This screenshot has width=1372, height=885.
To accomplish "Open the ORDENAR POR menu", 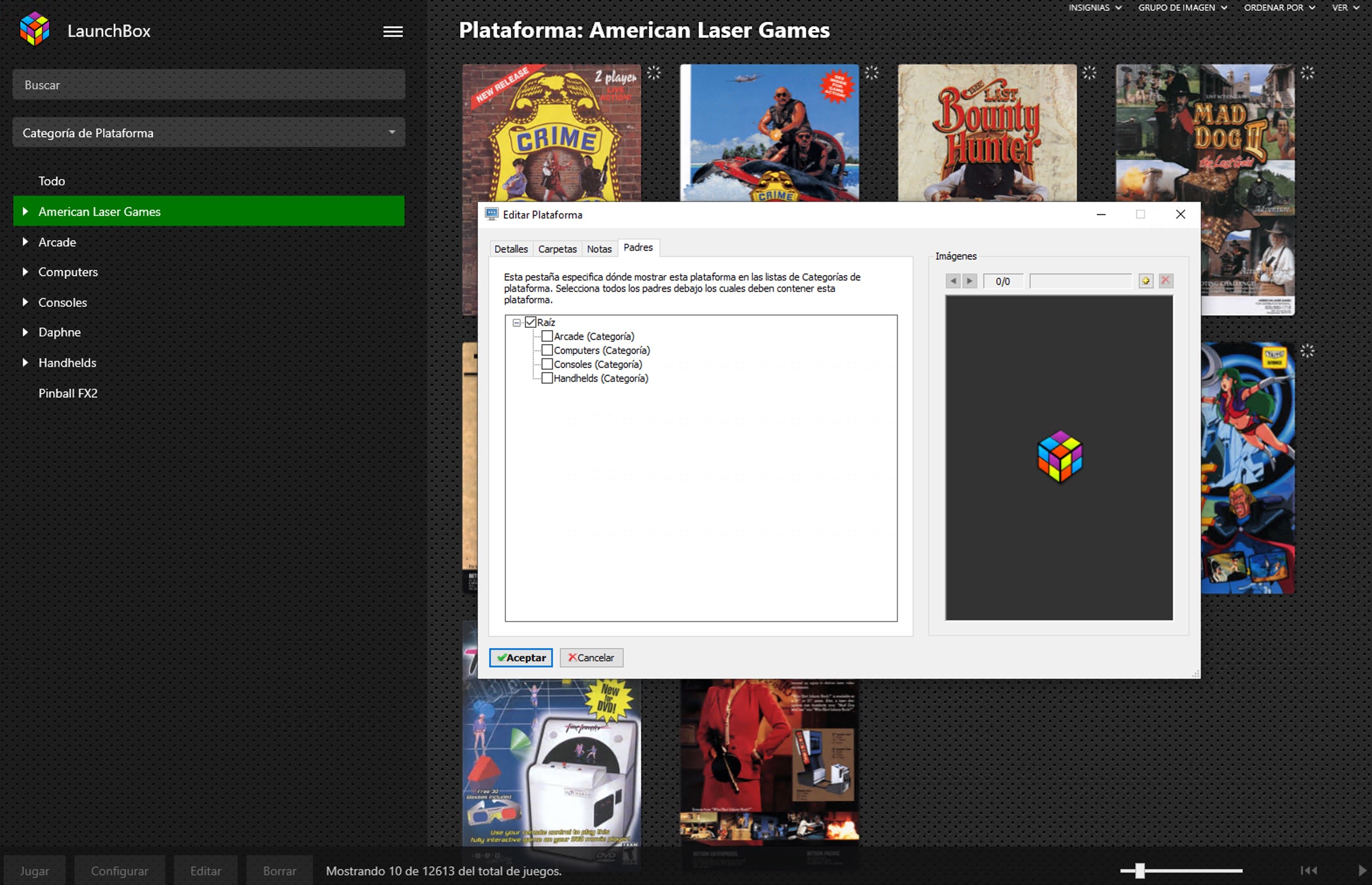I will [x=1279, y=7].
